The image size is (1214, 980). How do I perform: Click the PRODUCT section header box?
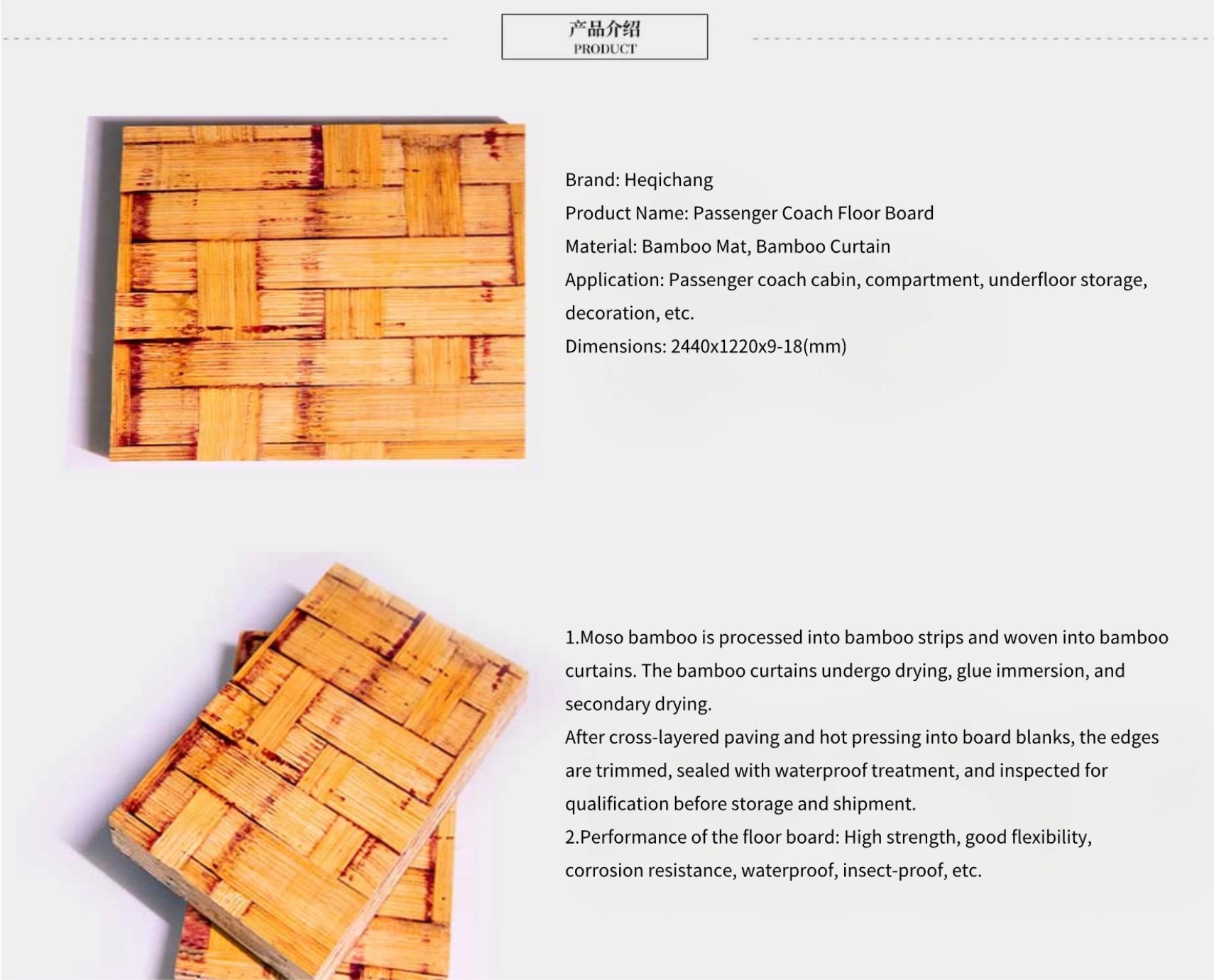pyautogui.click(x=604, y=36)
